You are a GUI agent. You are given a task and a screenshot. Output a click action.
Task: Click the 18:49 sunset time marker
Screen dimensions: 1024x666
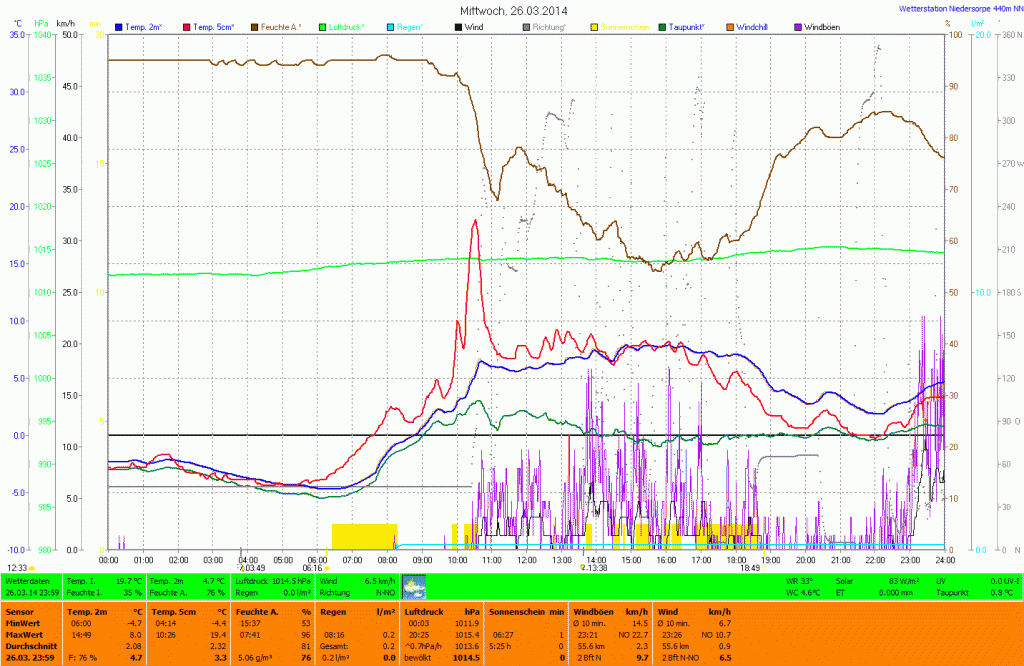pyautogui.click(x=749, y=568)
